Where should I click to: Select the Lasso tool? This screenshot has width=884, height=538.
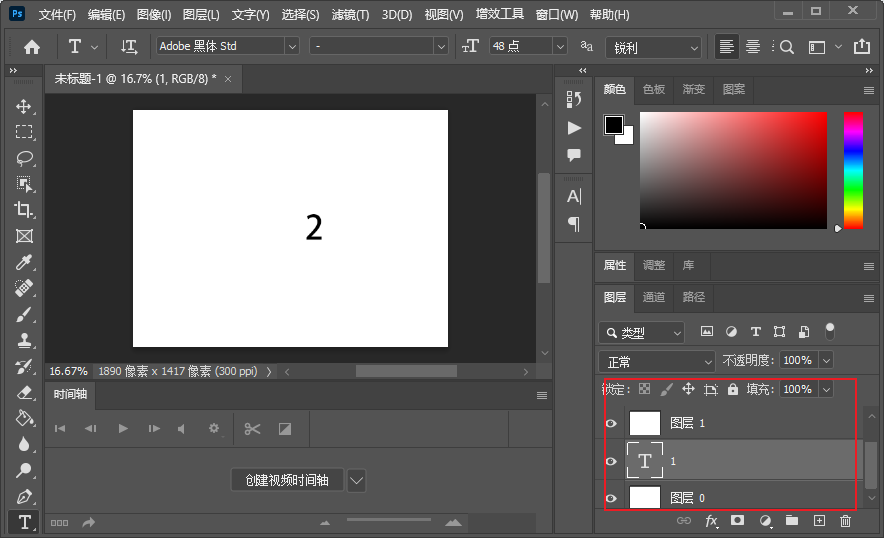(x=24, y=158)
